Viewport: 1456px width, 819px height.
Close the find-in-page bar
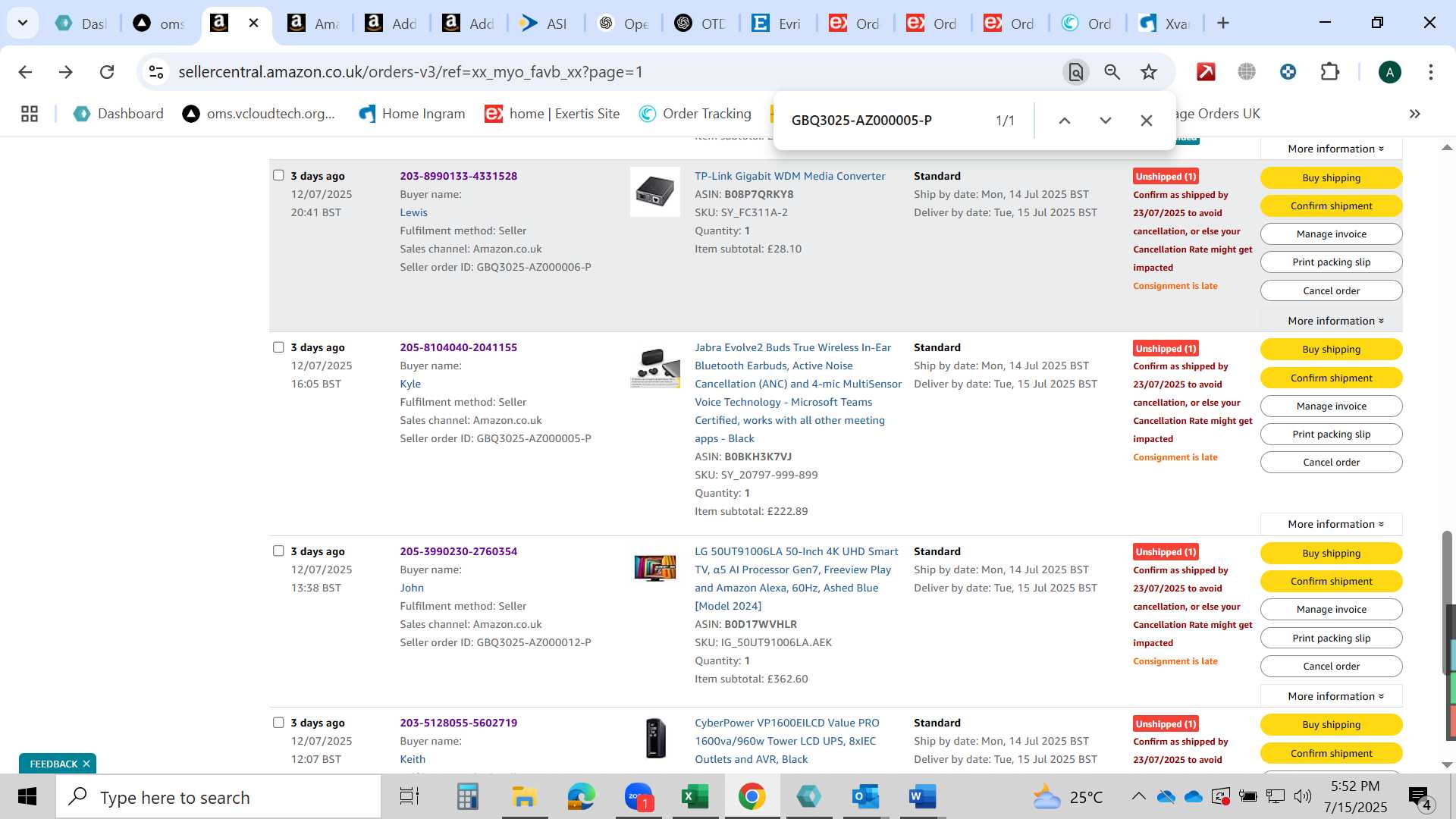[x=1147, y=121]
